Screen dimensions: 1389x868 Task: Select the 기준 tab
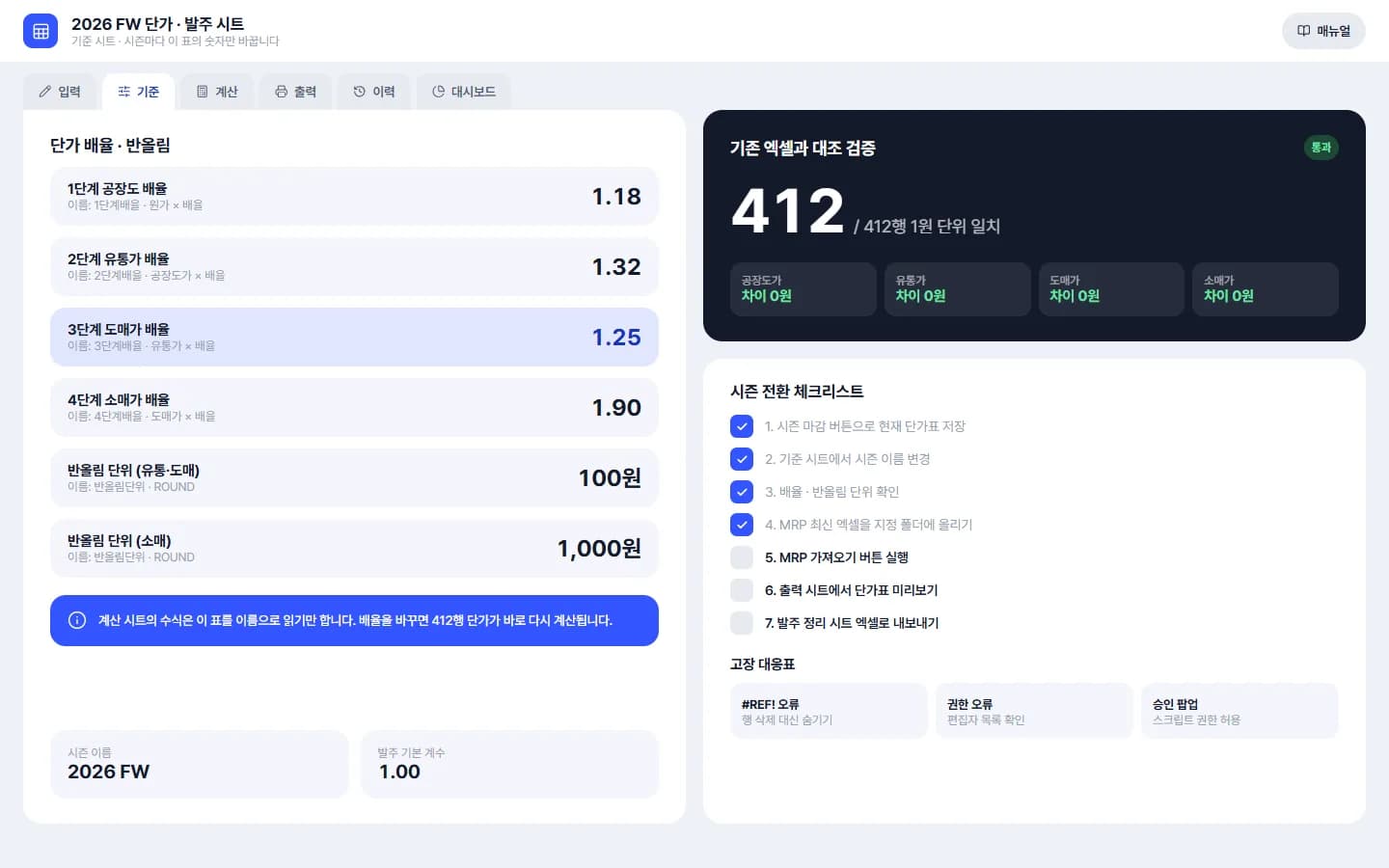point(139,92)
